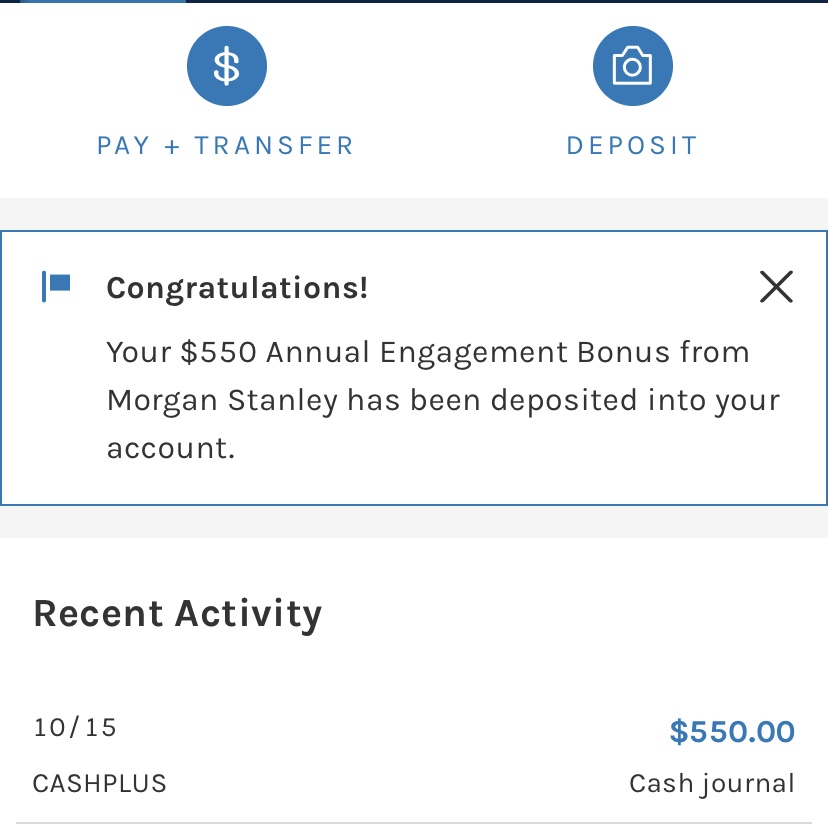Click the CASHPLUS transaction label
The height and width of the screenshot is (839, 828).
[100, 782]
